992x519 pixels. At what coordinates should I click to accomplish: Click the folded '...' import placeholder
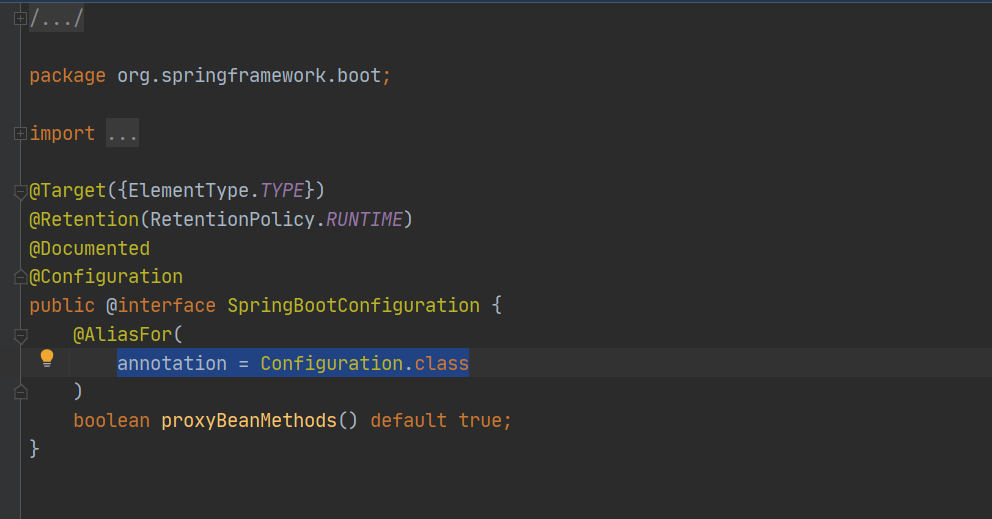pyautogui.click(x=122, y=133)
